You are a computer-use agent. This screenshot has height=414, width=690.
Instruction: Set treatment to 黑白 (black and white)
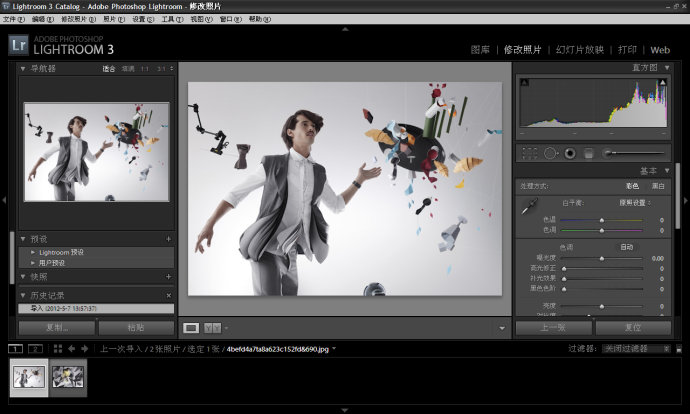(658, 186)
